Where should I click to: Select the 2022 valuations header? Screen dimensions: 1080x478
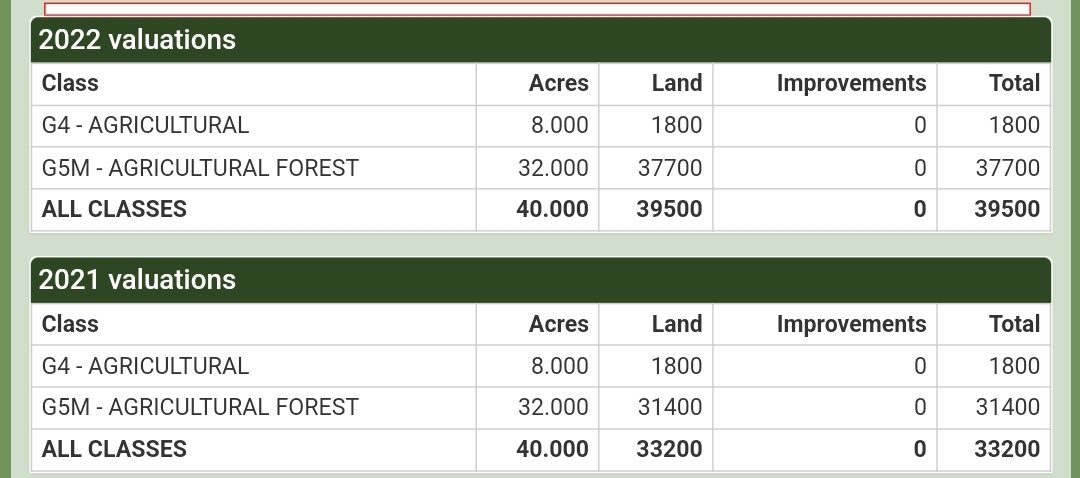click(x=541, y=39)
